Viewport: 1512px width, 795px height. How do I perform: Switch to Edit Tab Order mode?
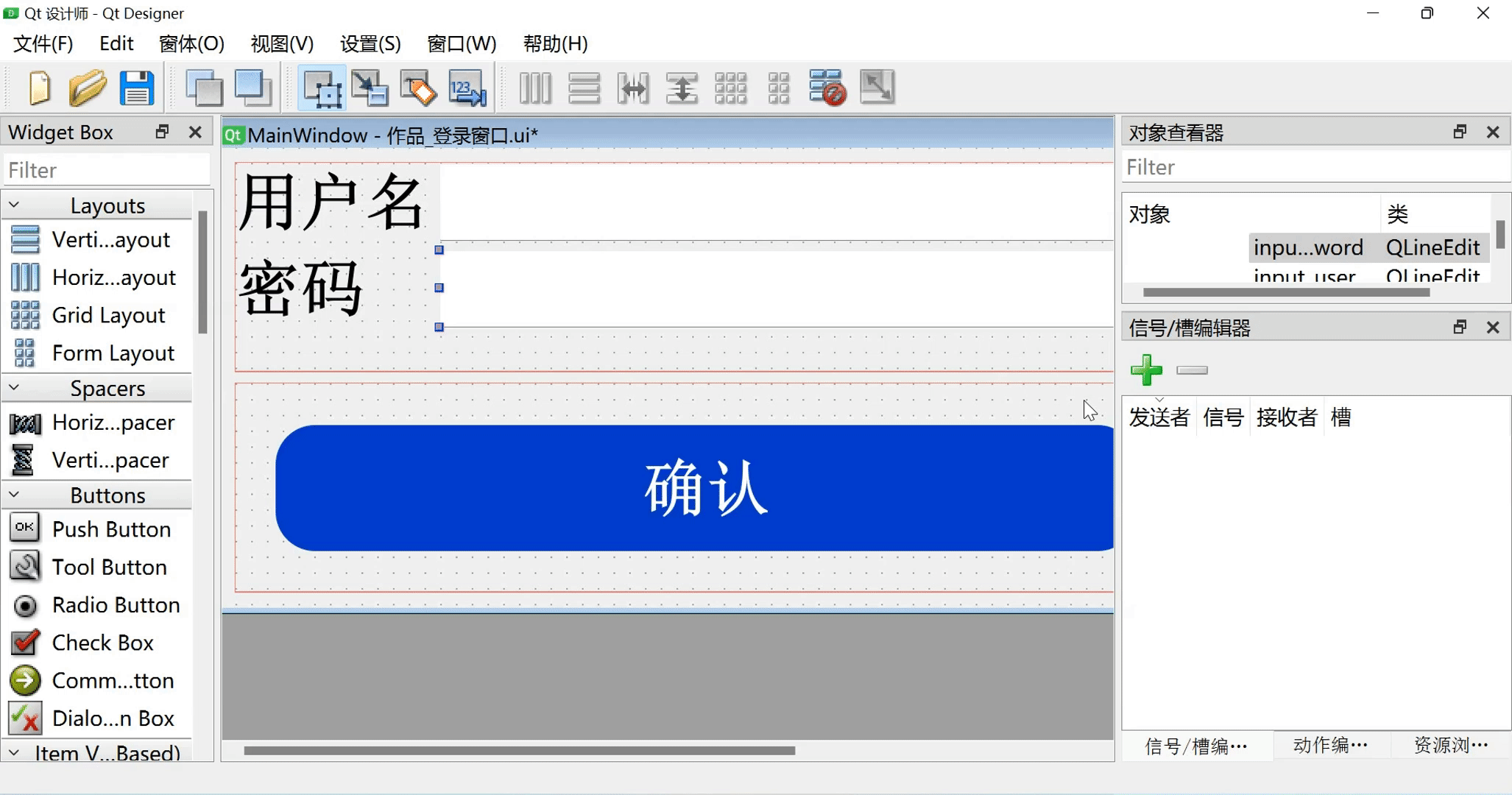[x=467, y=88]
